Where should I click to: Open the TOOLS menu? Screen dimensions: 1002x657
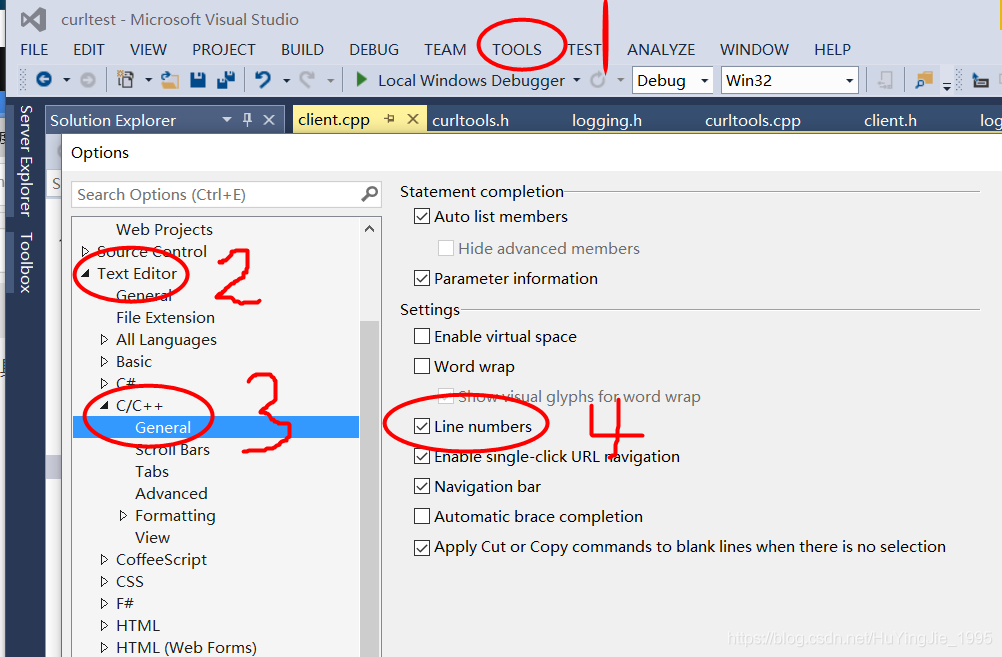[516, 49]
